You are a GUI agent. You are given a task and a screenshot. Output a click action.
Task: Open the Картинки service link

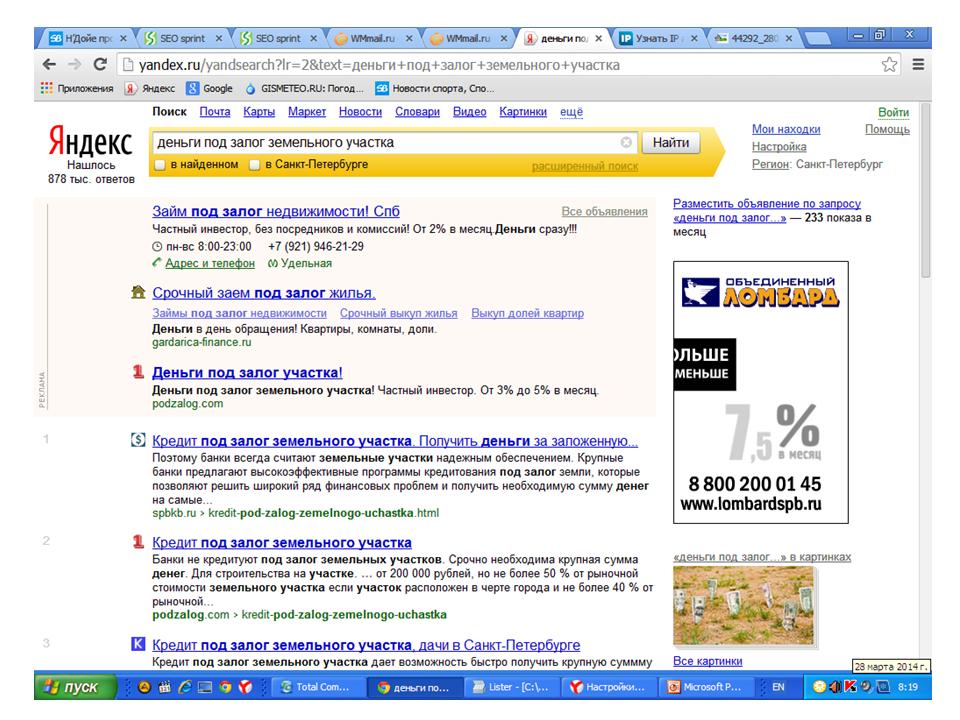pos(523,112)
